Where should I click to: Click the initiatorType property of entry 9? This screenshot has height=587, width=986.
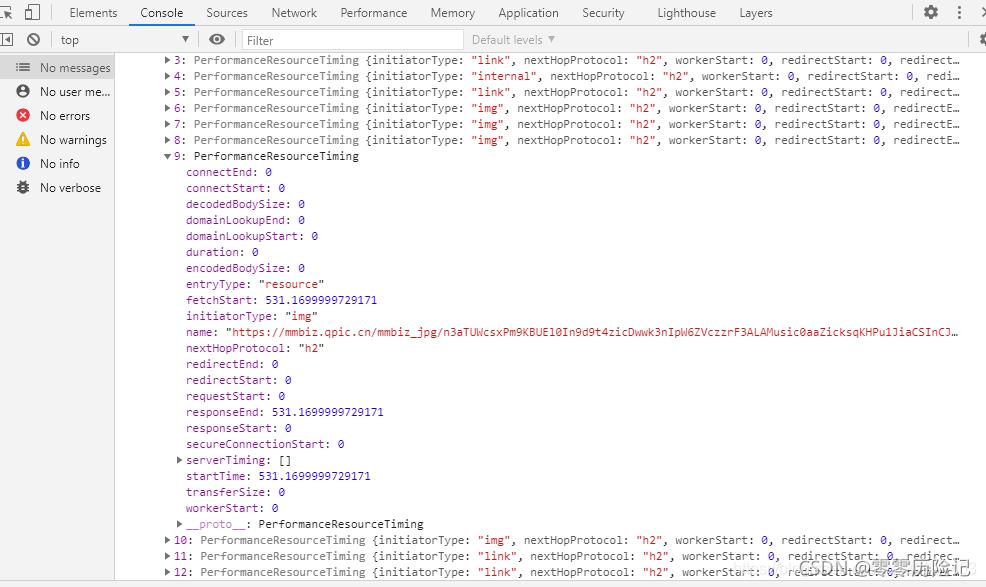tap(229, 316)
